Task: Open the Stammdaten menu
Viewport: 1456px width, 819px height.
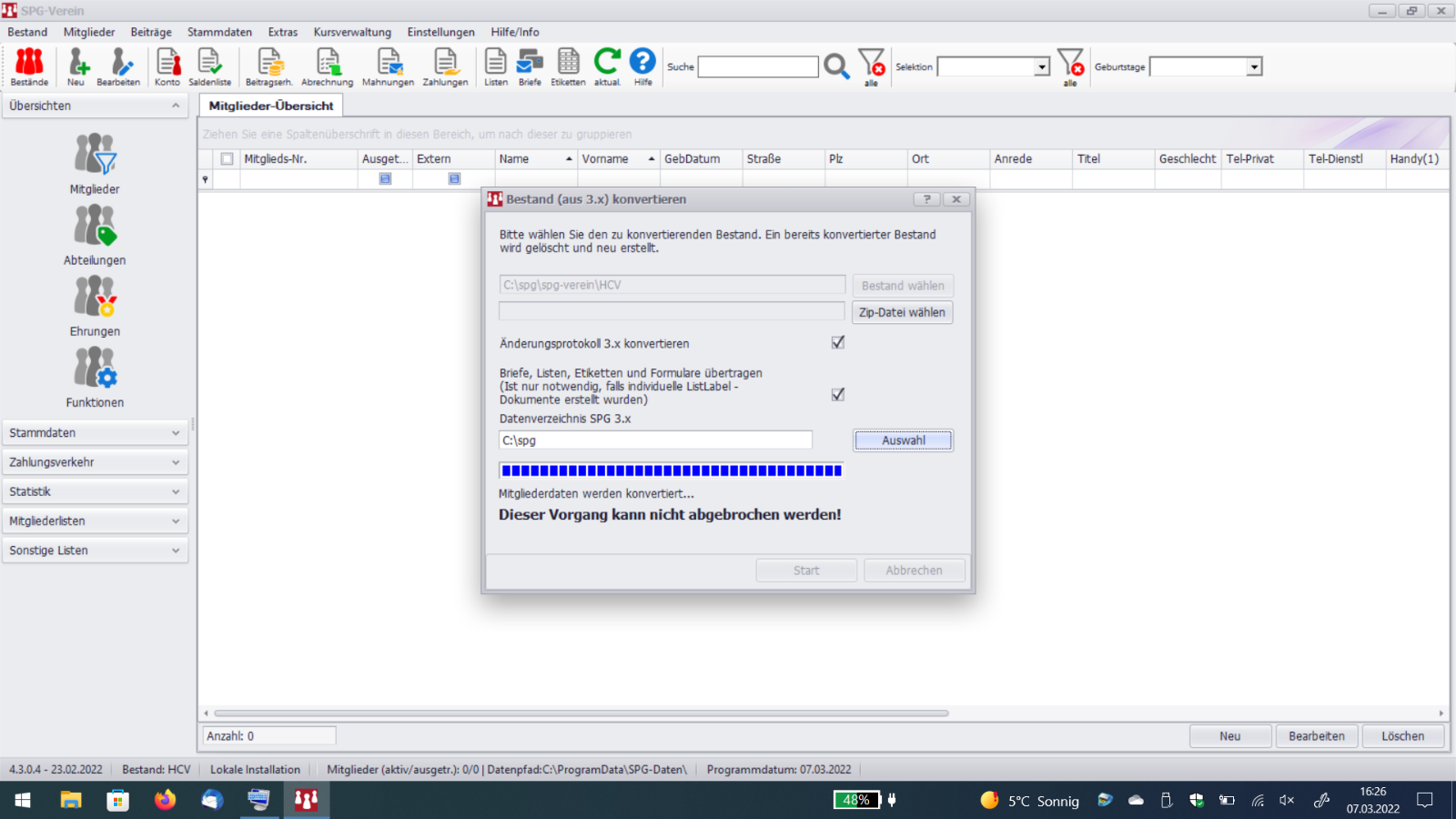Action: click(x=219, y=32)
